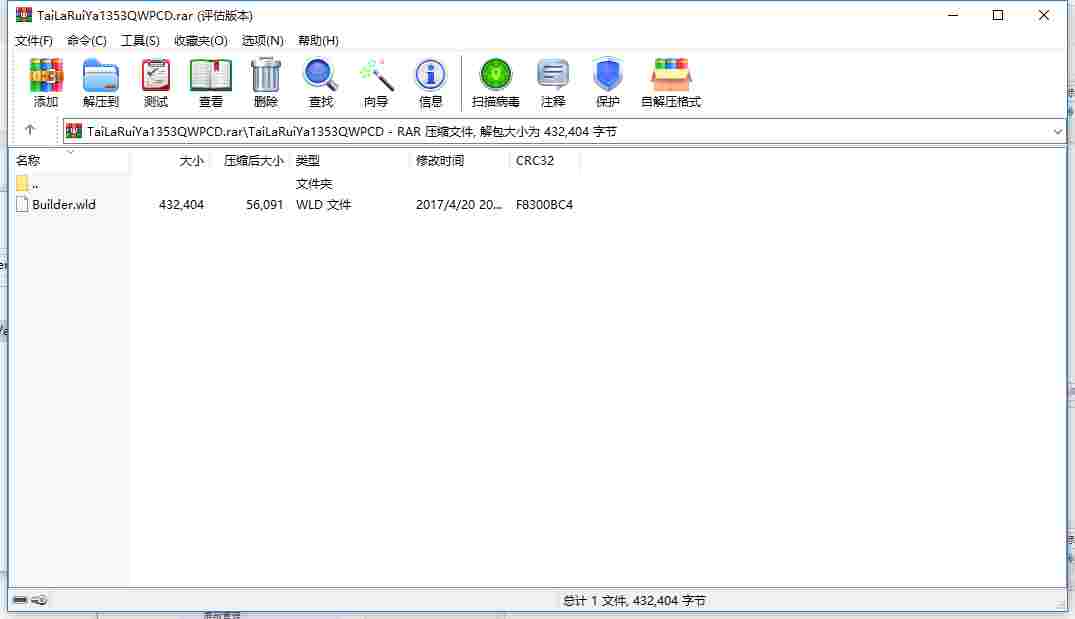Click 'WLD 文件' type cell
The image size is (1075, 619).
point(324,204)
